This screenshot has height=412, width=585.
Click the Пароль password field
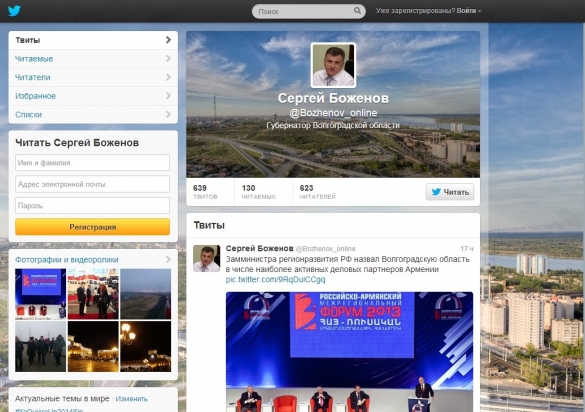coord(93,205)
